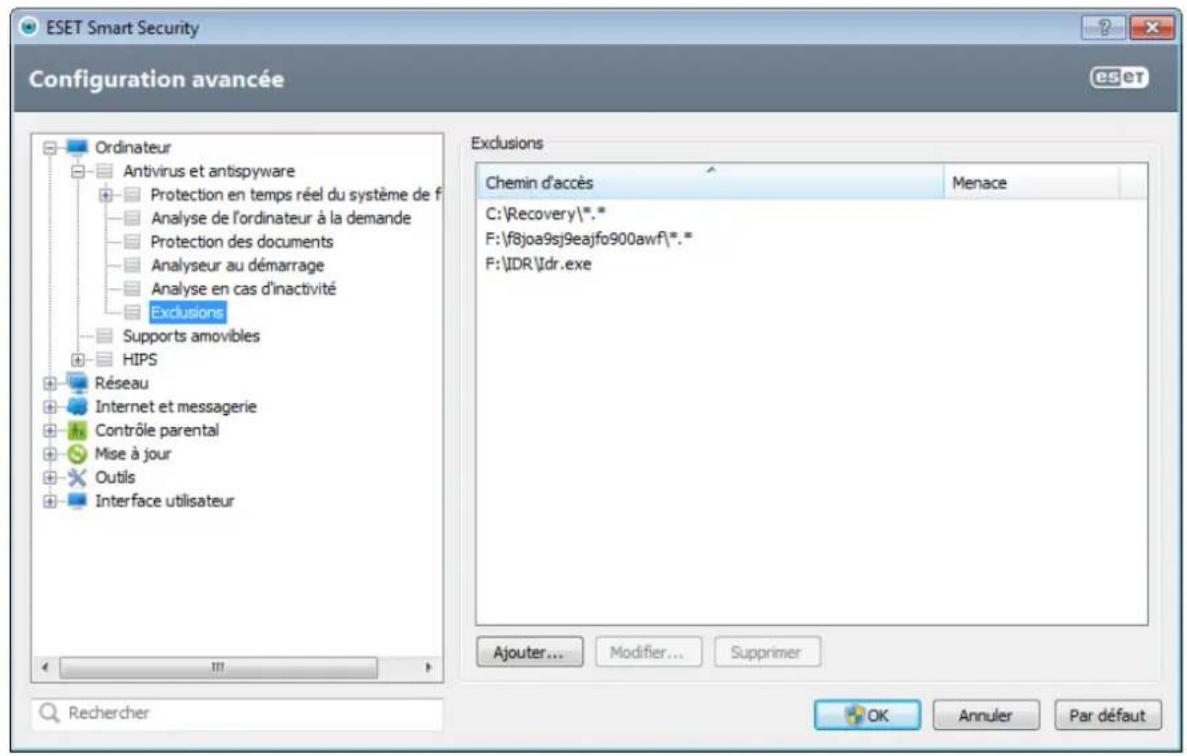Screen dimensions: 1187x756
Task: Click the Contrôle parental icon
Action: click(76, 430)
